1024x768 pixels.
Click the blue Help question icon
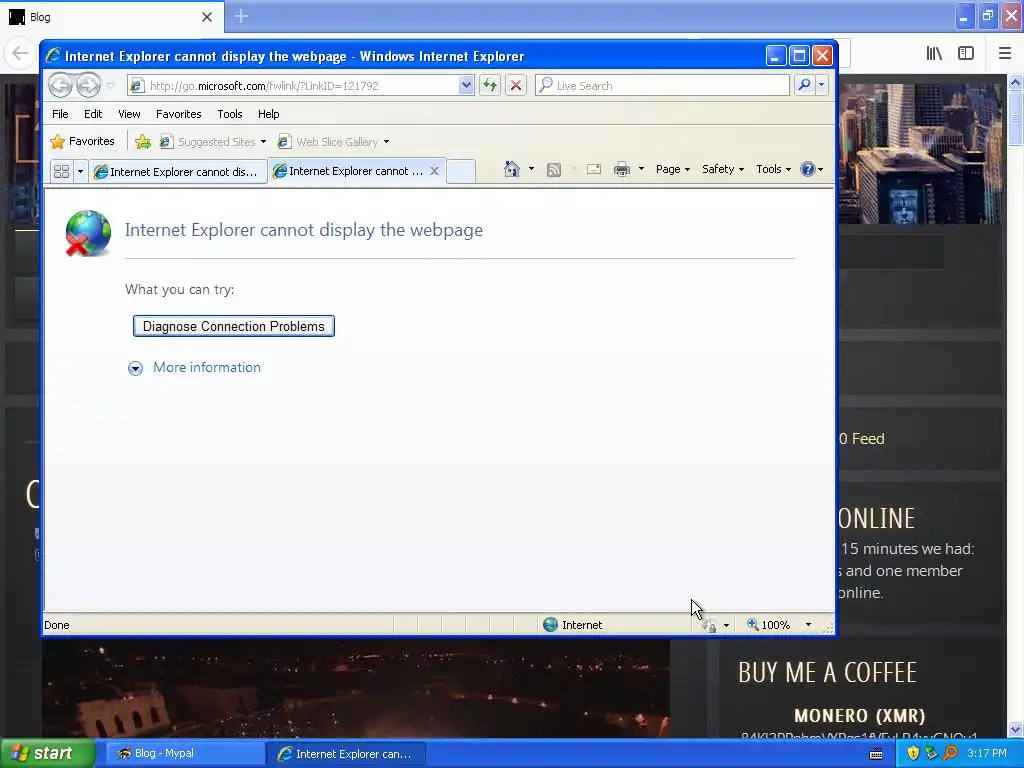(808, 169)
